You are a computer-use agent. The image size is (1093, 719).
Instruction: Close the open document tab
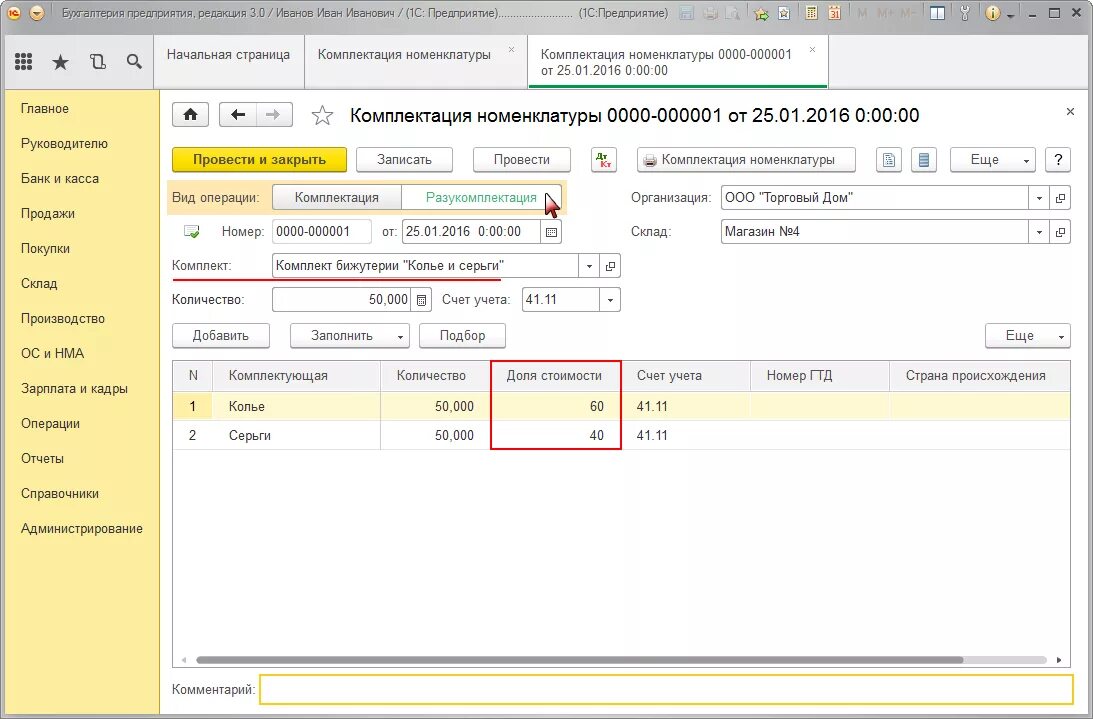pyautogui.click(x=812, y=50)
